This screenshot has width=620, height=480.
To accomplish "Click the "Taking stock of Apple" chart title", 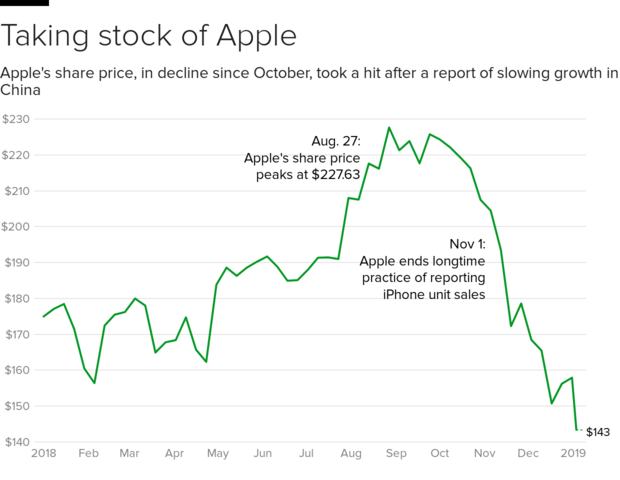I will tap(149, 36).
